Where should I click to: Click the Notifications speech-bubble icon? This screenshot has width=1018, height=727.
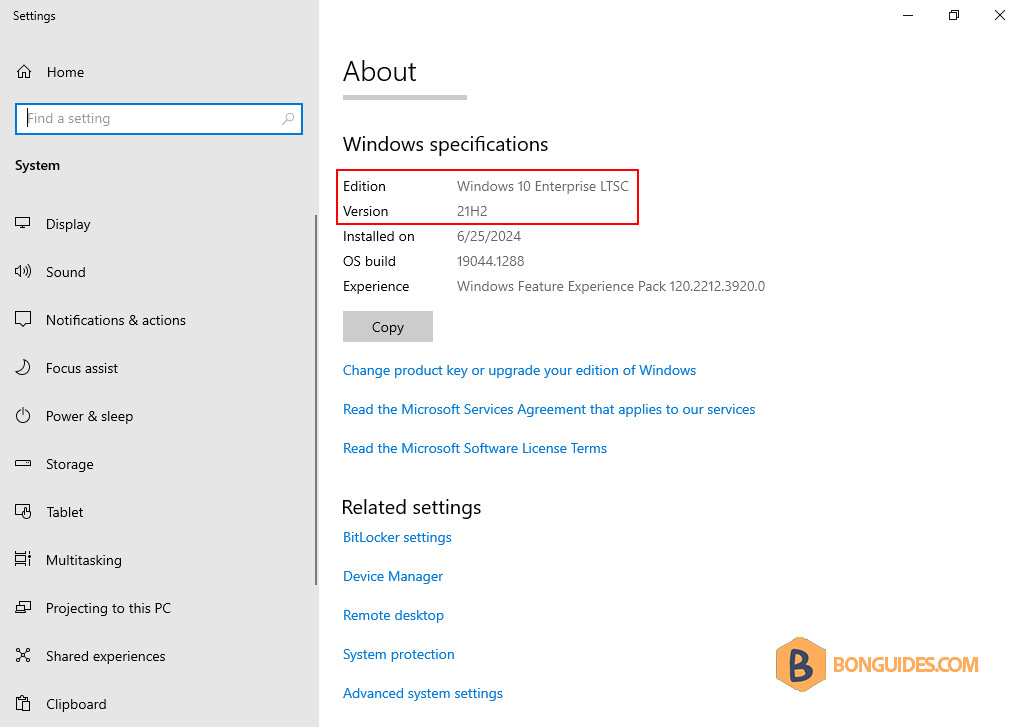click(23, 319)
